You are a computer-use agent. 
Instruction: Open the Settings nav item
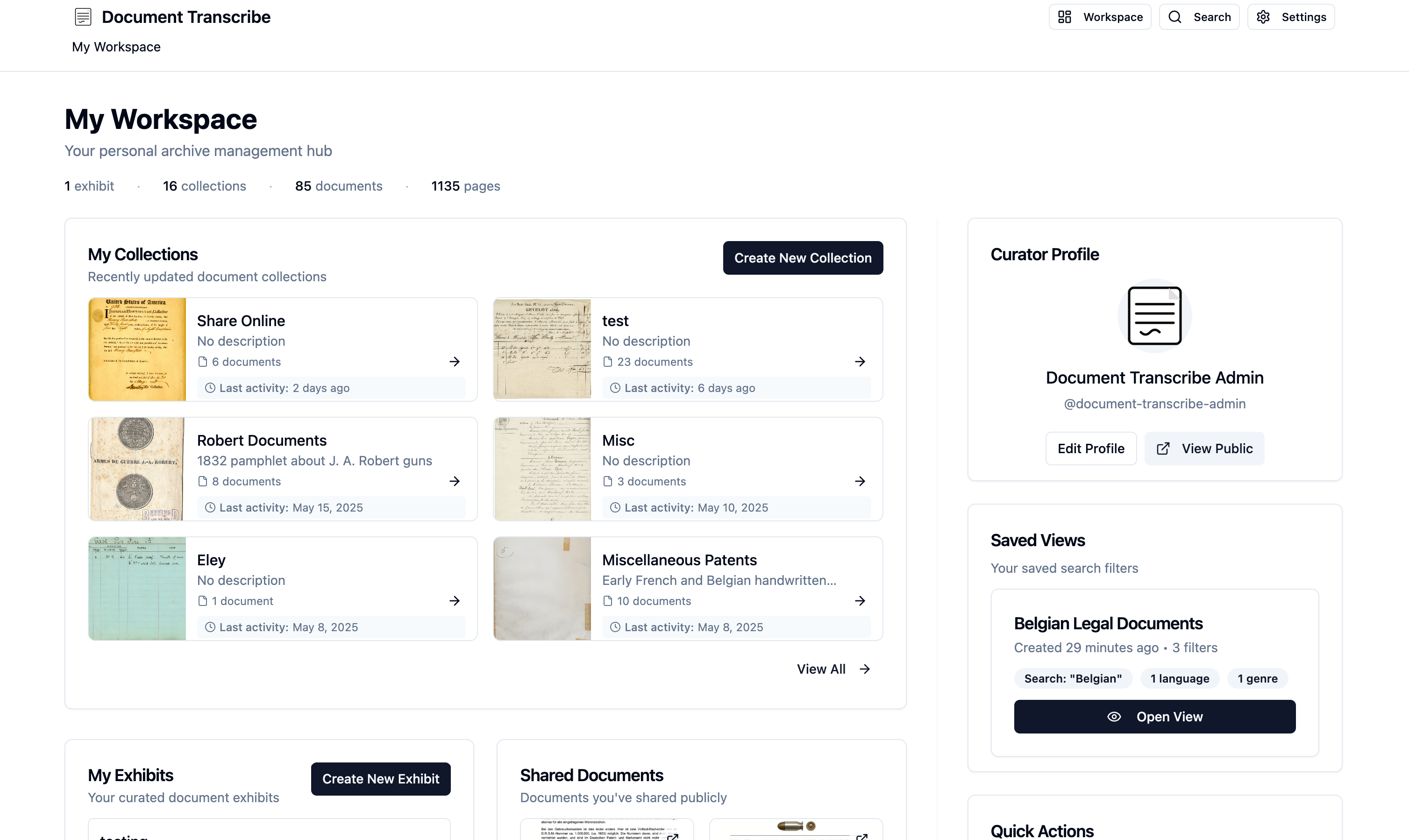pos(1291,17)
